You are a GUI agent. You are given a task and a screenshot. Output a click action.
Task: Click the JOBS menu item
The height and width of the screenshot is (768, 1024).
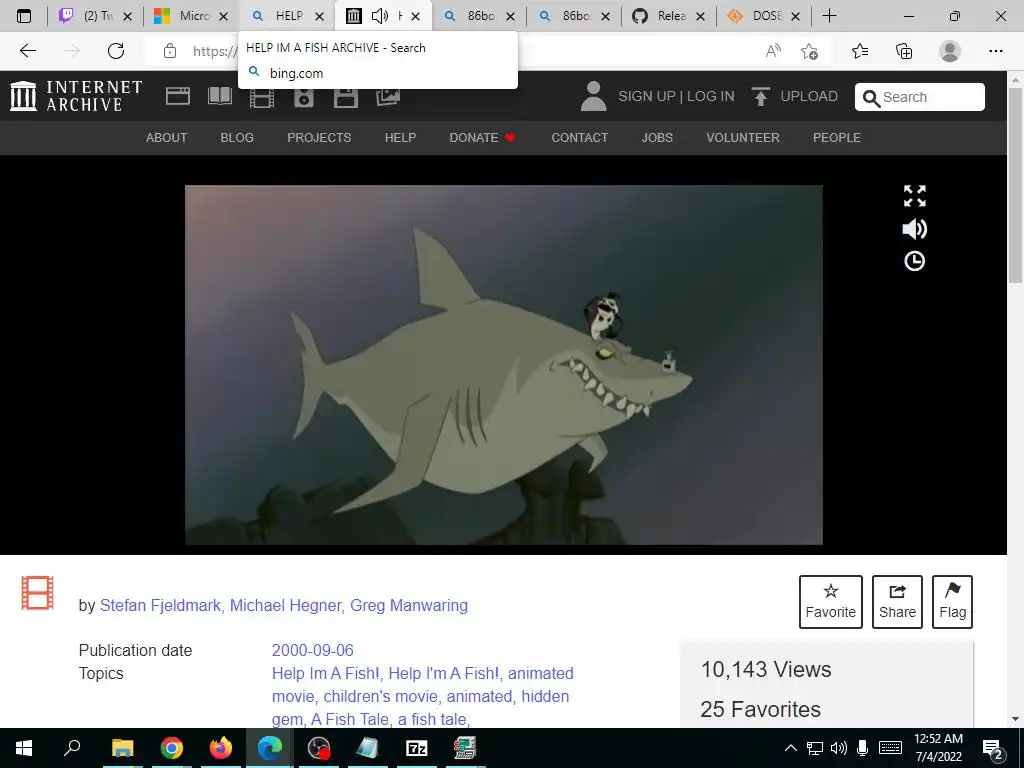(x=657, y=138)
